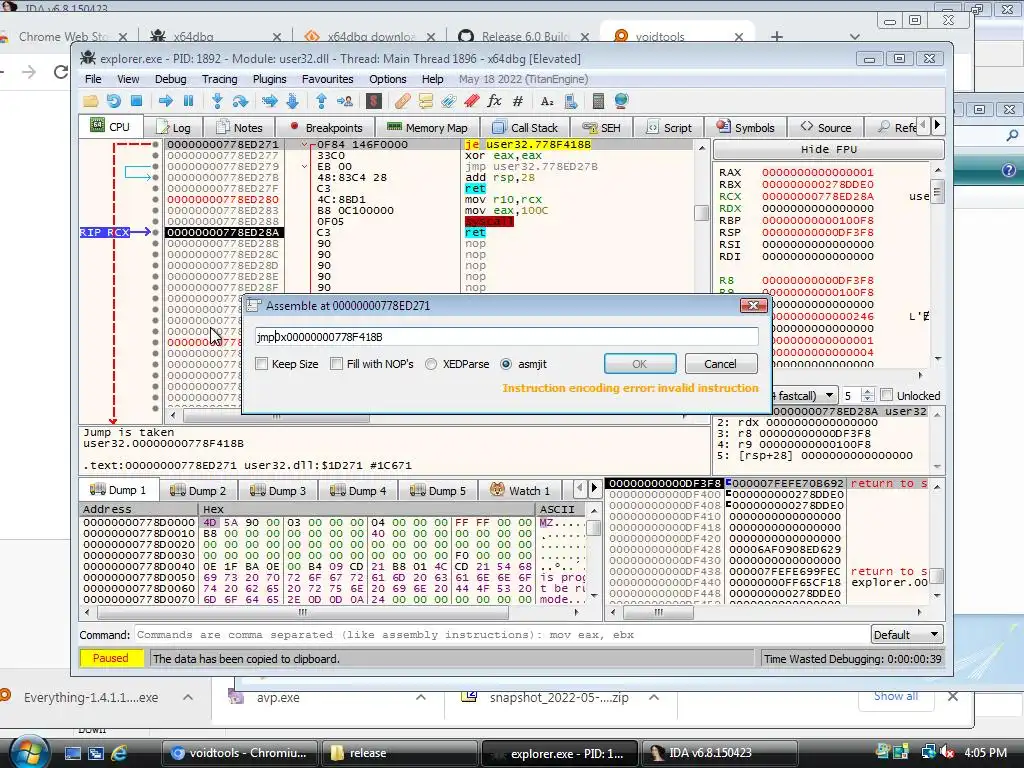Viewport: 1024px width, 768px height.
Task: Open labels with tag icon
Action: (x=449, y=101)
